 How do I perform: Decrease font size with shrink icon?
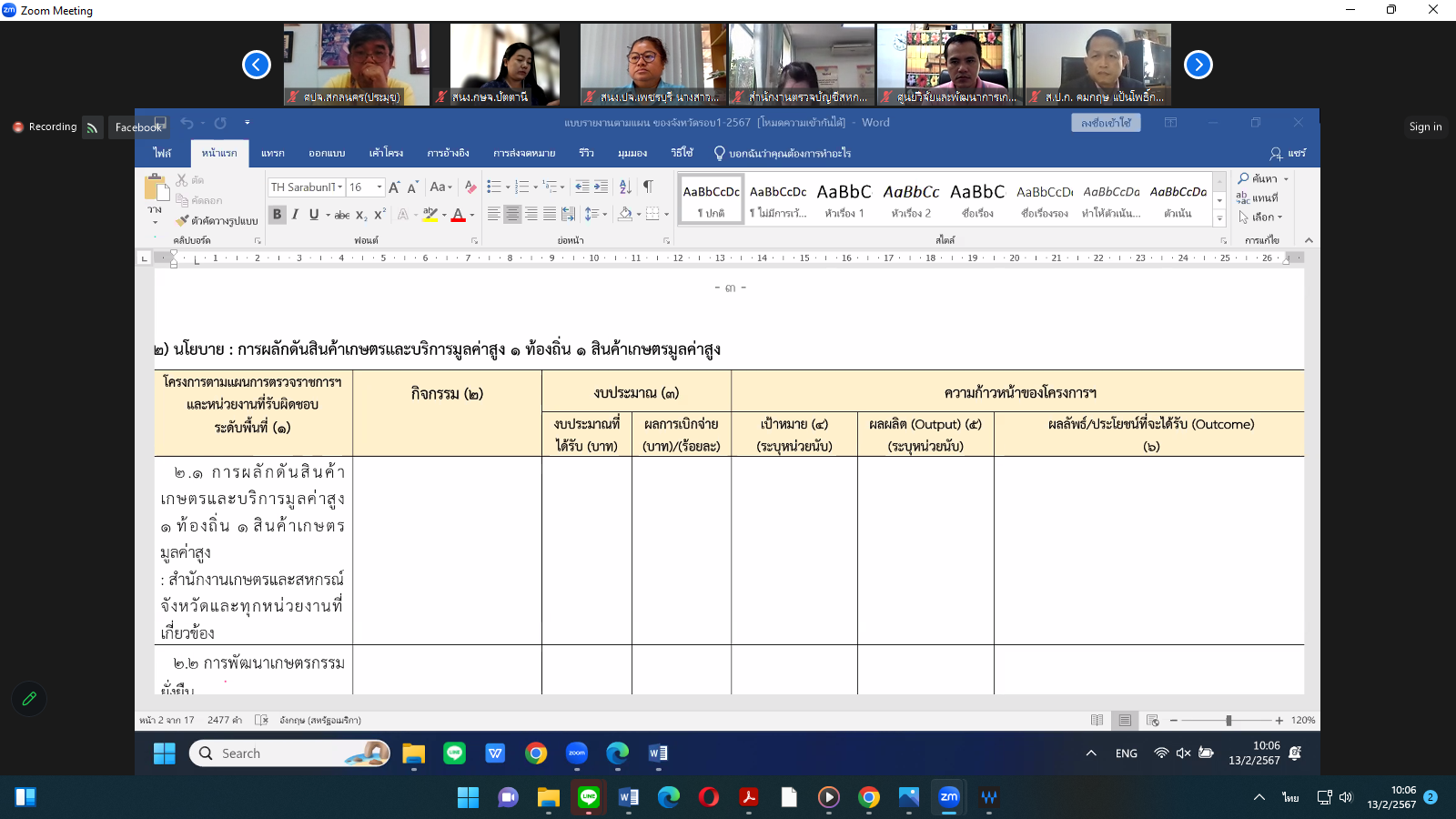point(412,187)
